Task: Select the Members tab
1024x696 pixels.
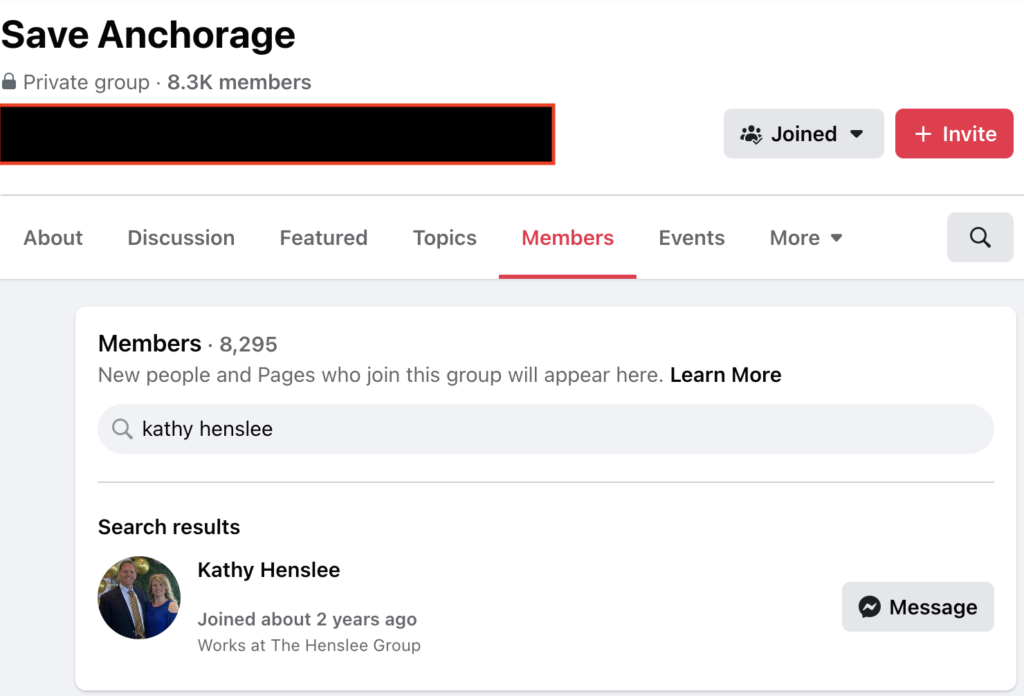Action: point(568,238)
